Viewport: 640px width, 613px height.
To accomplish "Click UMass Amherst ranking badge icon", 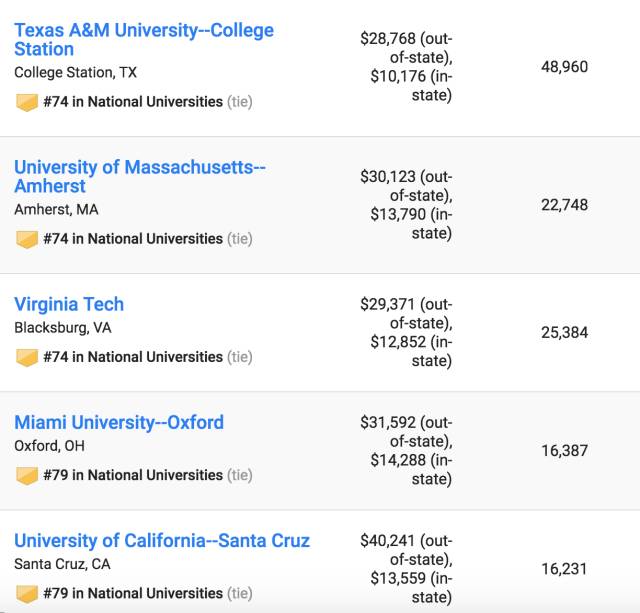I will tap(27, 239).
